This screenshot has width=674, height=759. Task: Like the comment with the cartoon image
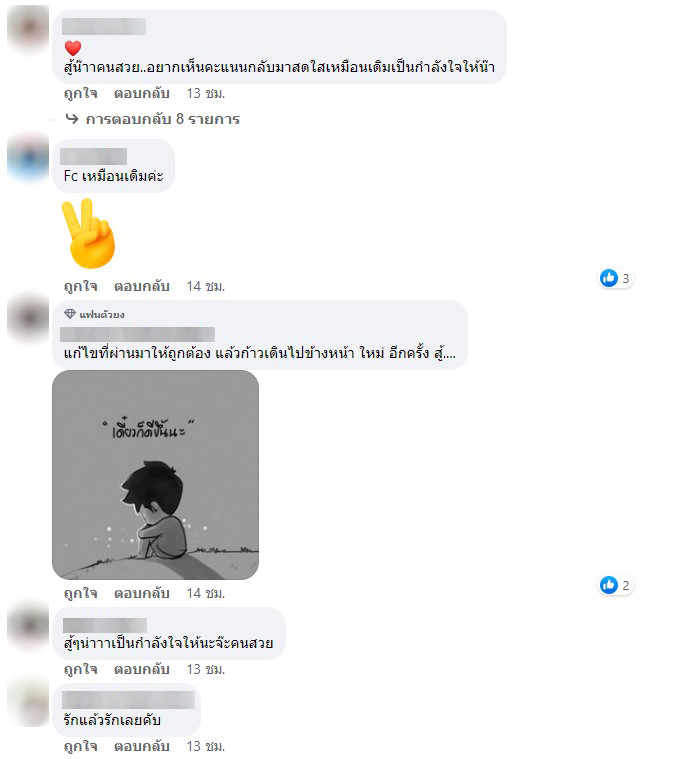click(80, 593)
